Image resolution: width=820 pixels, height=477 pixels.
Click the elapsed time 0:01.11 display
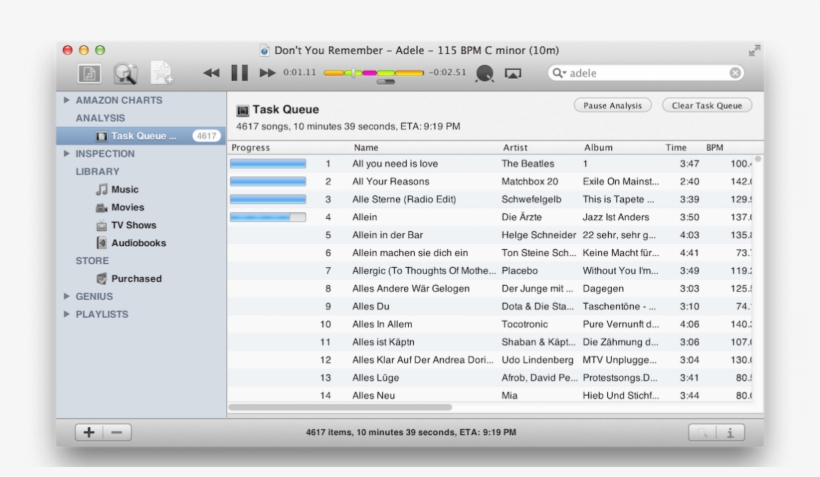click(x=300, y=72)
